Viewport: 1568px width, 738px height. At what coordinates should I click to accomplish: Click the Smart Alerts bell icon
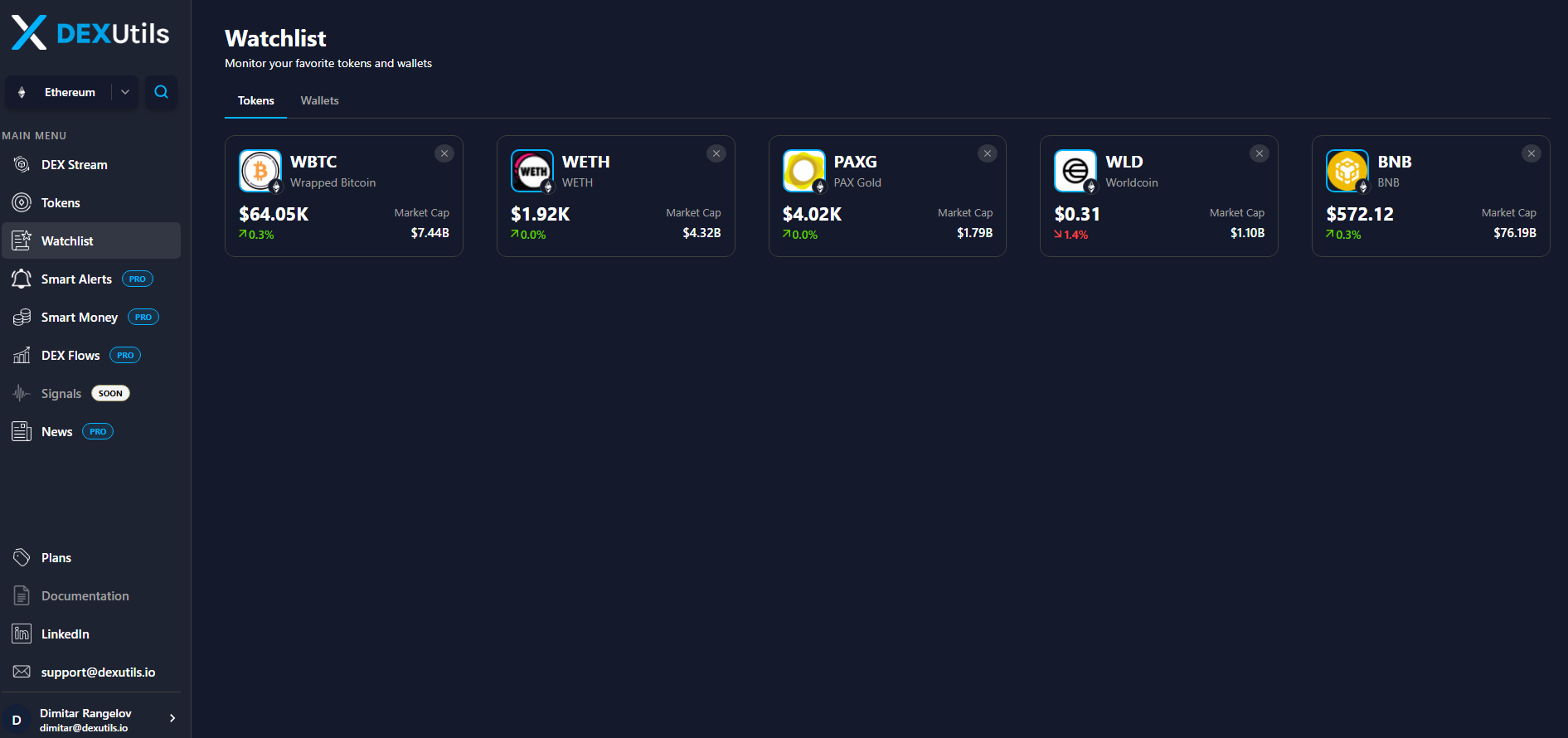tap(22, 279)
